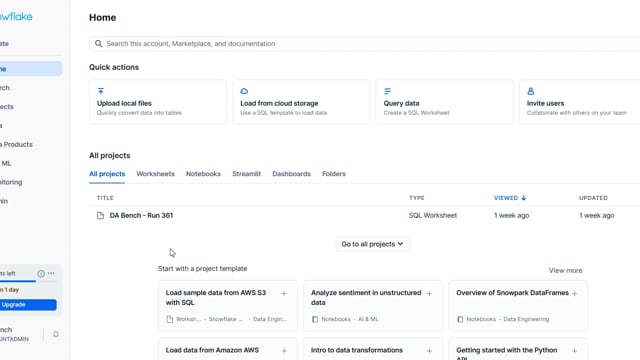Open Admin in the left sidebar
The image size is (640, 360).
coord(31,201)
